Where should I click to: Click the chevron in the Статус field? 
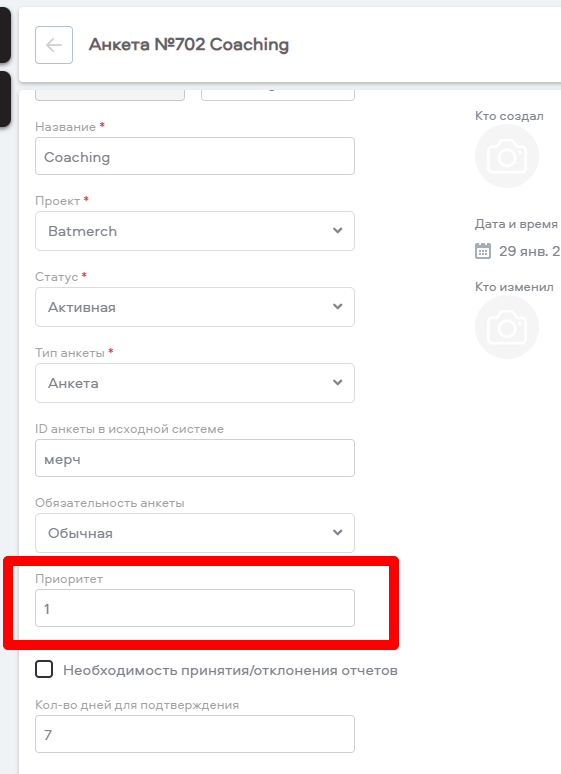click(x=338, y=307)
